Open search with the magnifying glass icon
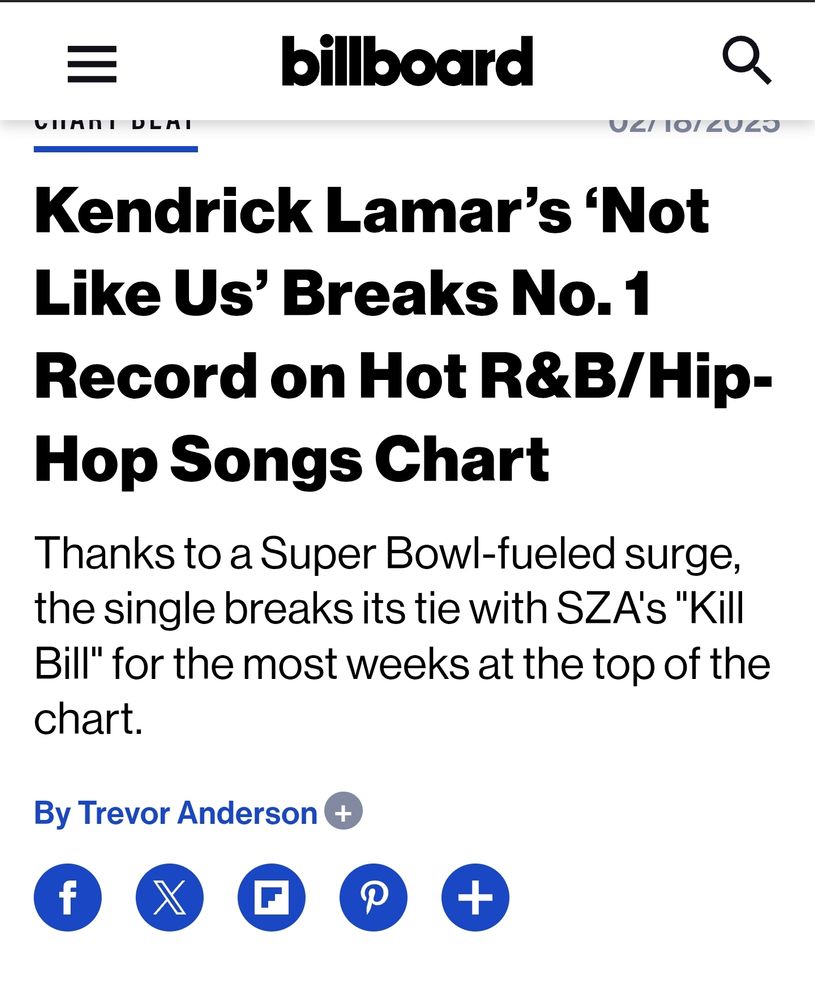This screenshot has width=815, height=1000. 747,61
